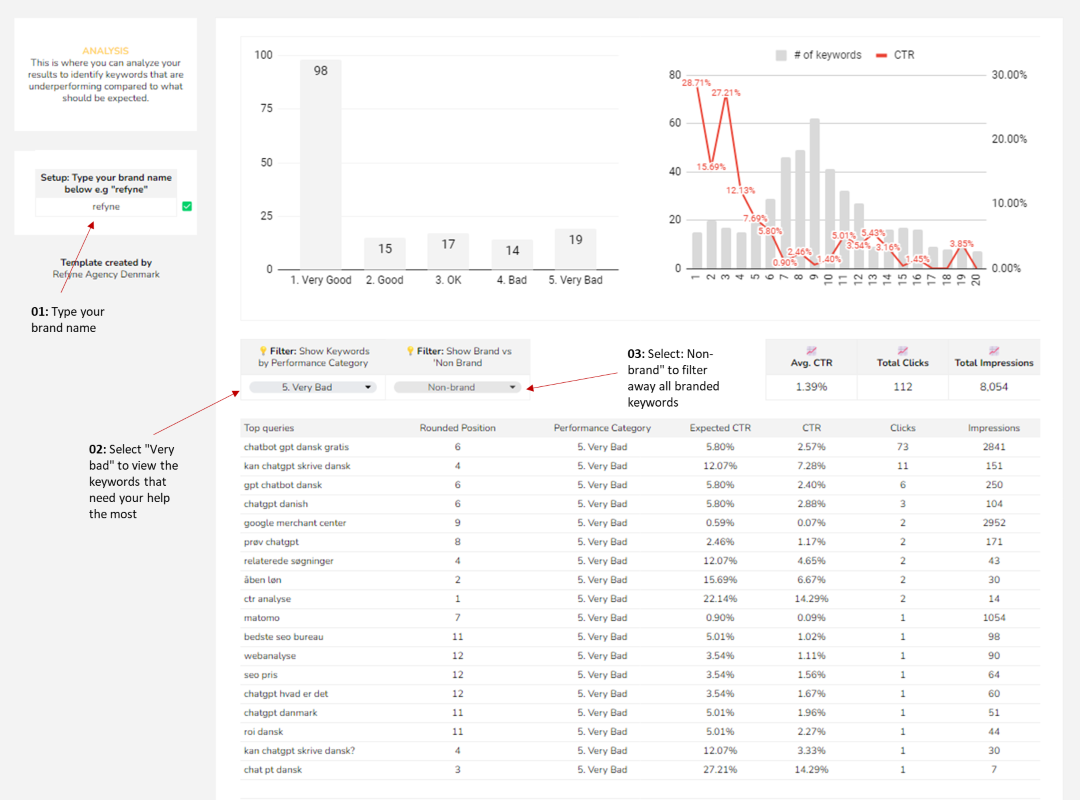Click CTR value 7.28% in table

pyautogui.click(x=811, y=466)
